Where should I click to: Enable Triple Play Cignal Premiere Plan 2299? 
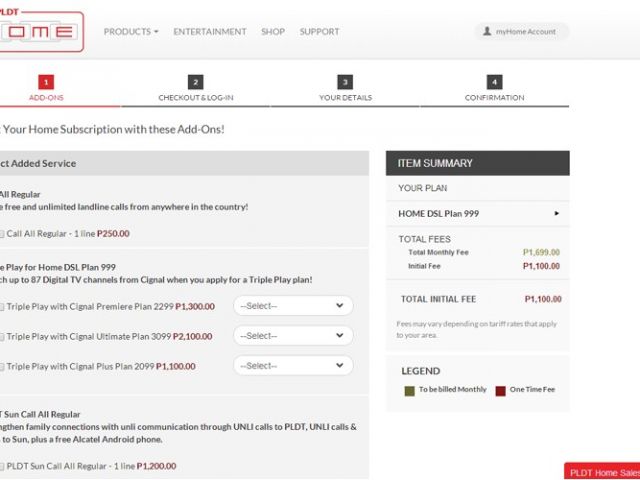click(x=2, y=306)
